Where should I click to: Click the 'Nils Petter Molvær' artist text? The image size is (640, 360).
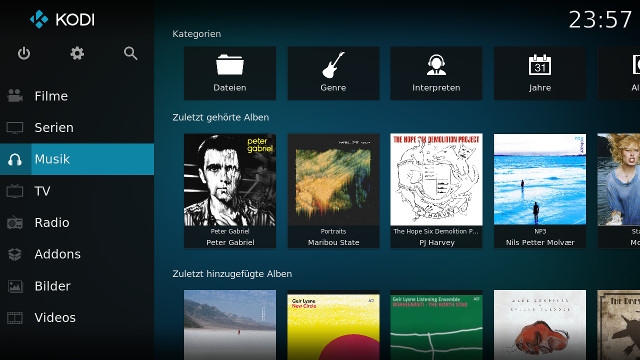540,242
